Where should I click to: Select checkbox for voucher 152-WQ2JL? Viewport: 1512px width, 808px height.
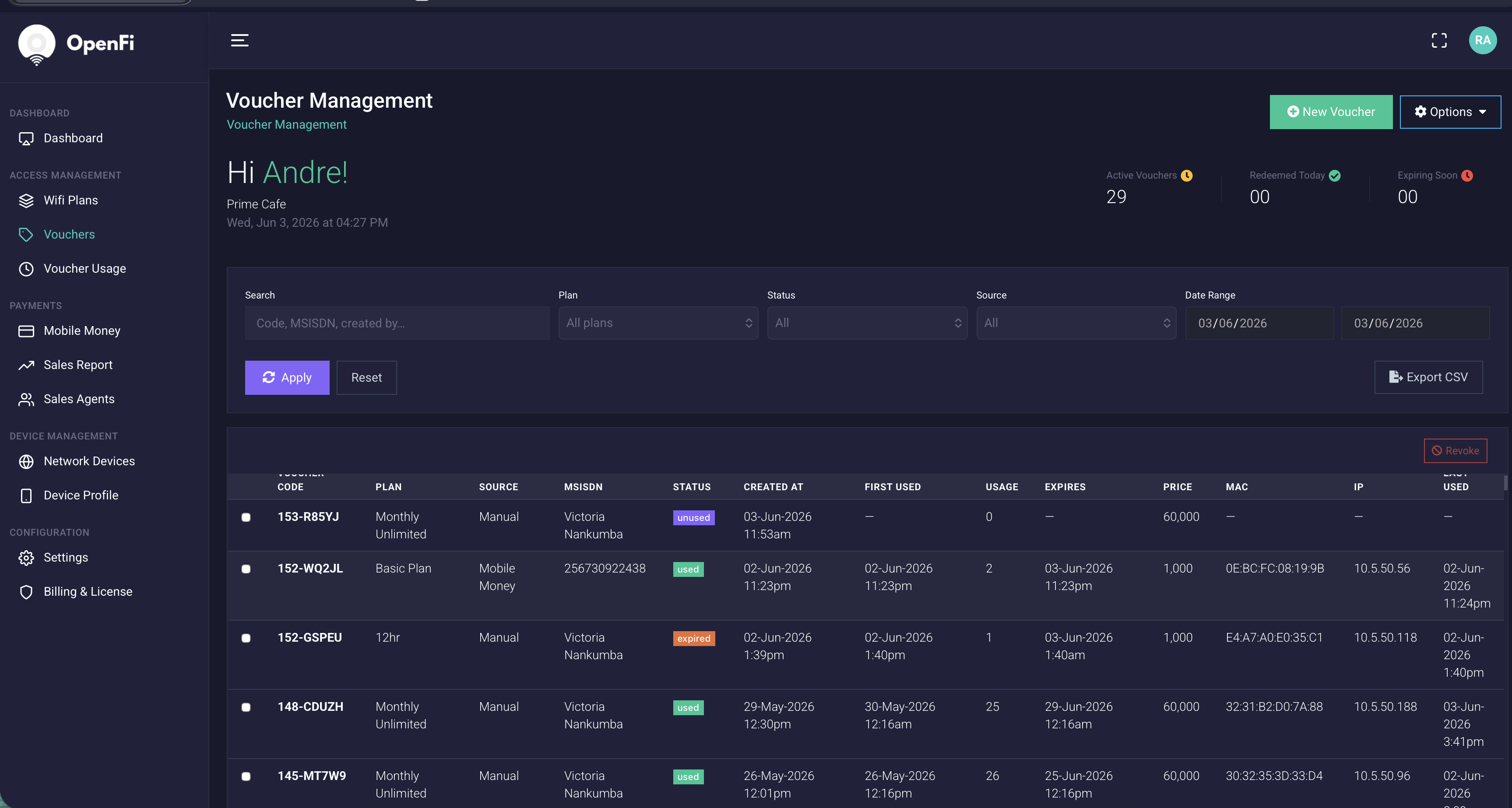(246, 569)
